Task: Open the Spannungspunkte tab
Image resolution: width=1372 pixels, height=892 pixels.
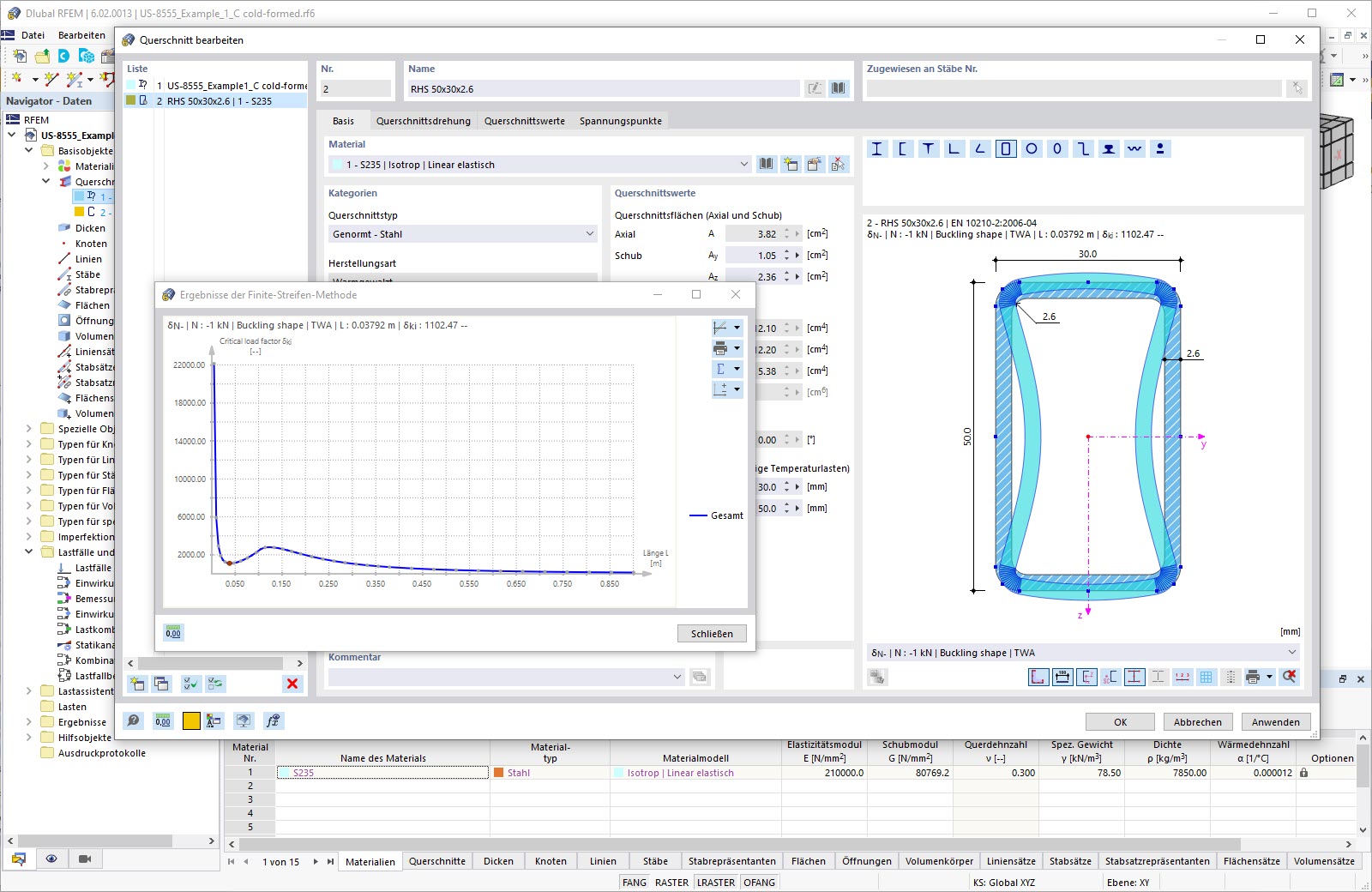Action: point(620,121)
